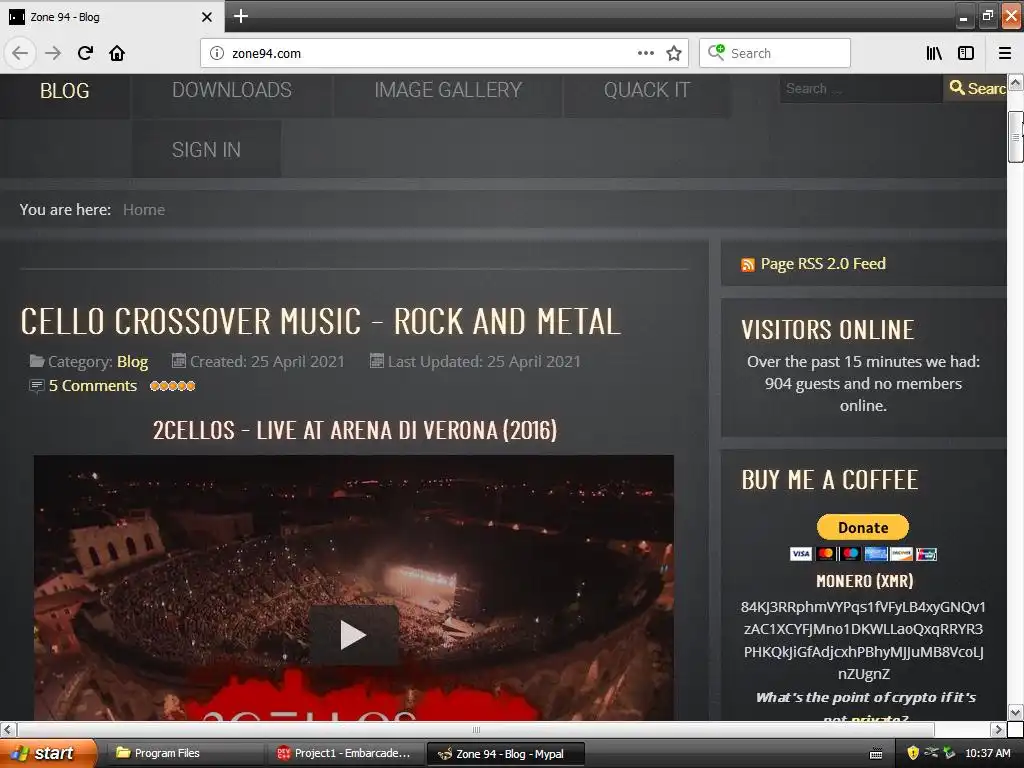This screenshot has height=768, width=1024.
Task: Open the Page RSS 2.0 Feed link
Action: (823, 264)
